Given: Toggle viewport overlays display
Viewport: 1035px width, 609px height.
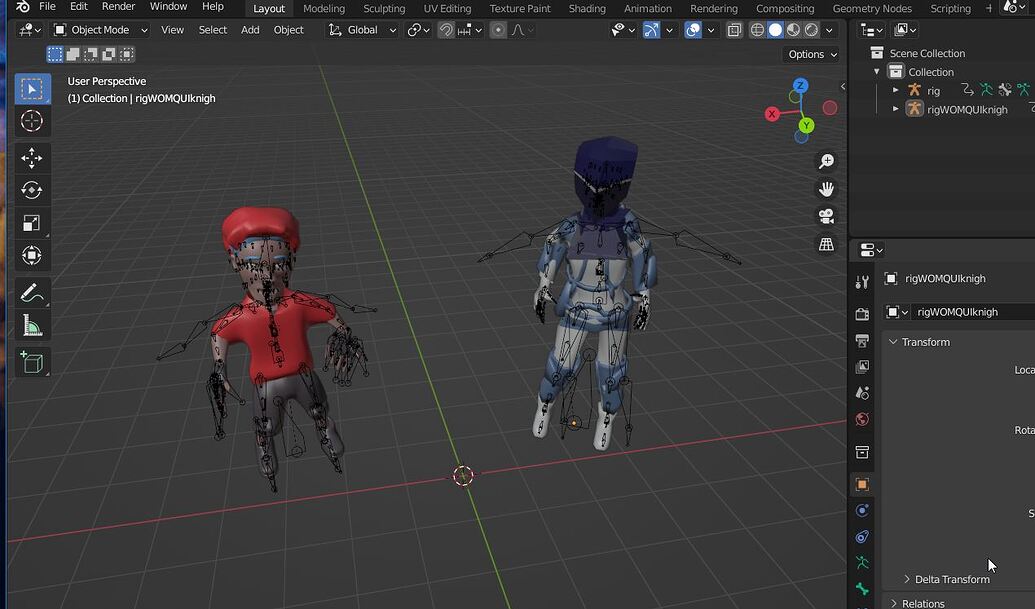Looking at the screenshot, I should coord(692,30).
